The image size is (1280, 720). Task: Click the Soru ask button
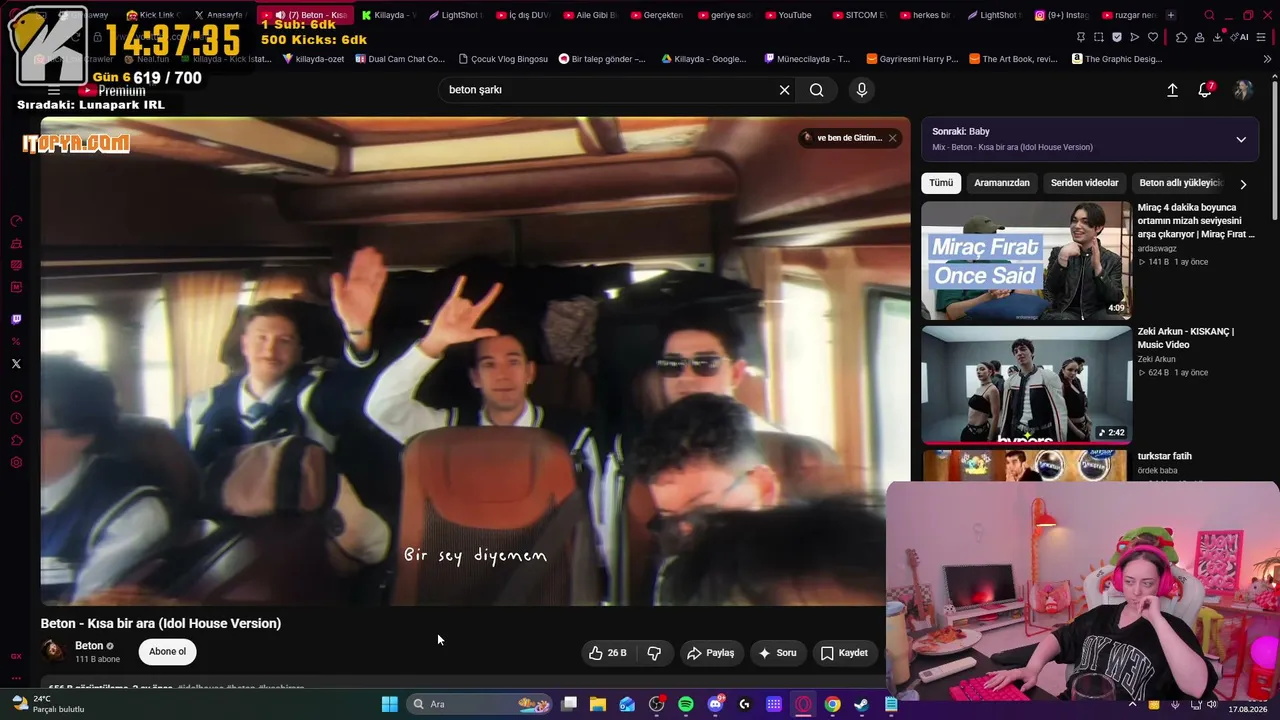tap(777, 653)
